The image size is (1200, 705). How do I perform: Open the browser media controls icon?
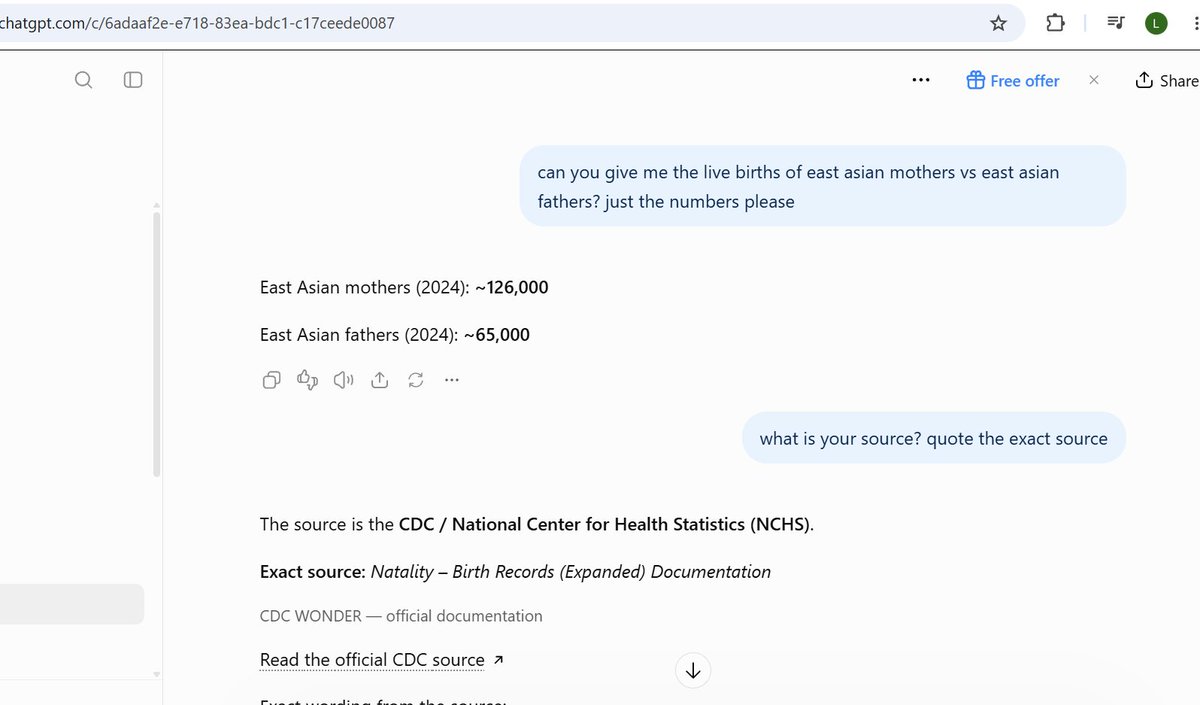tap(1117, 23)
